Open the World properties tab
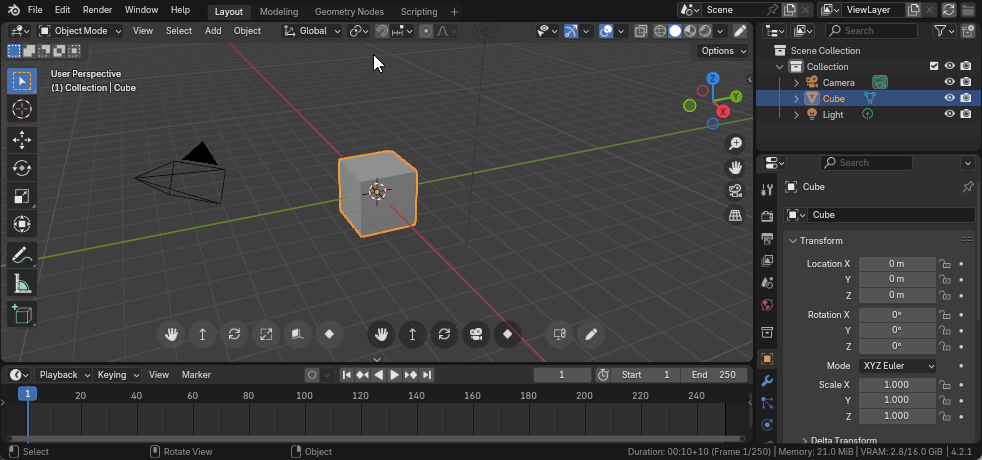Image resolution: width=982 pixels, height=460 pixels. (767, 305)
